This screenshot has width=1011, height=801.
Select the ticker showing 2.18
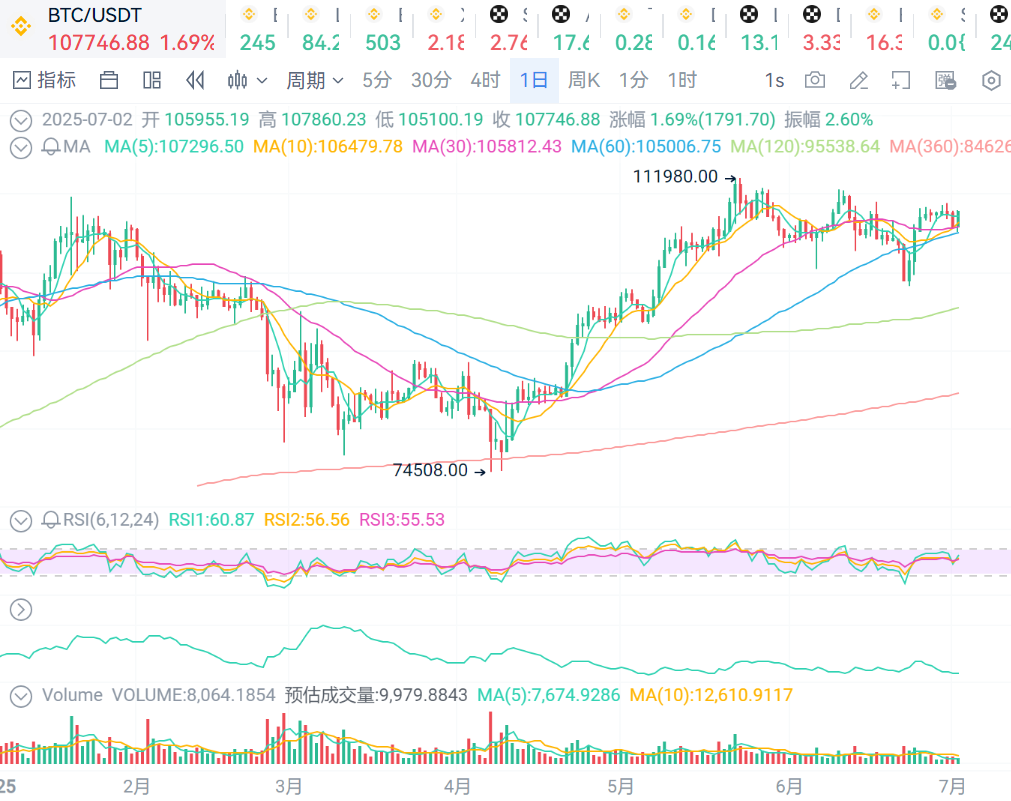point(446,28)
